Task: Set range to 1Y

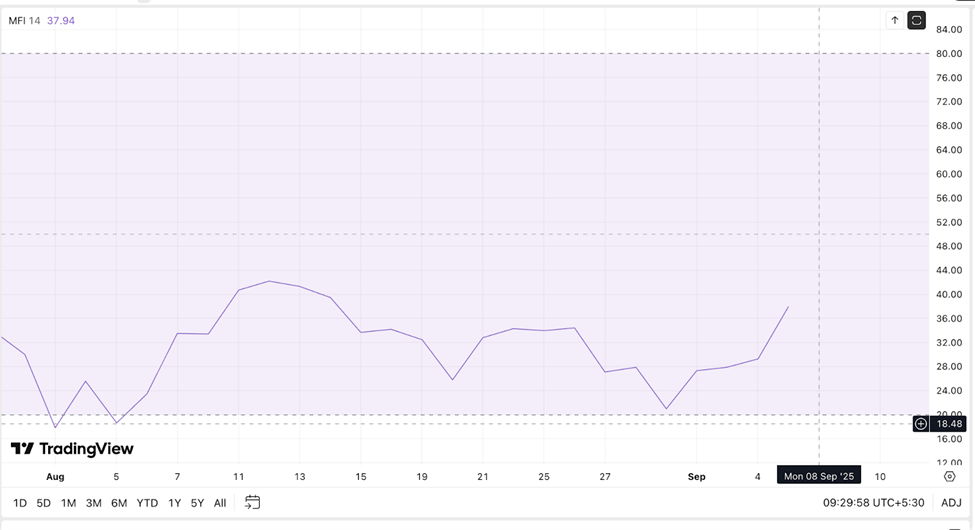Action: click(175, 503)
